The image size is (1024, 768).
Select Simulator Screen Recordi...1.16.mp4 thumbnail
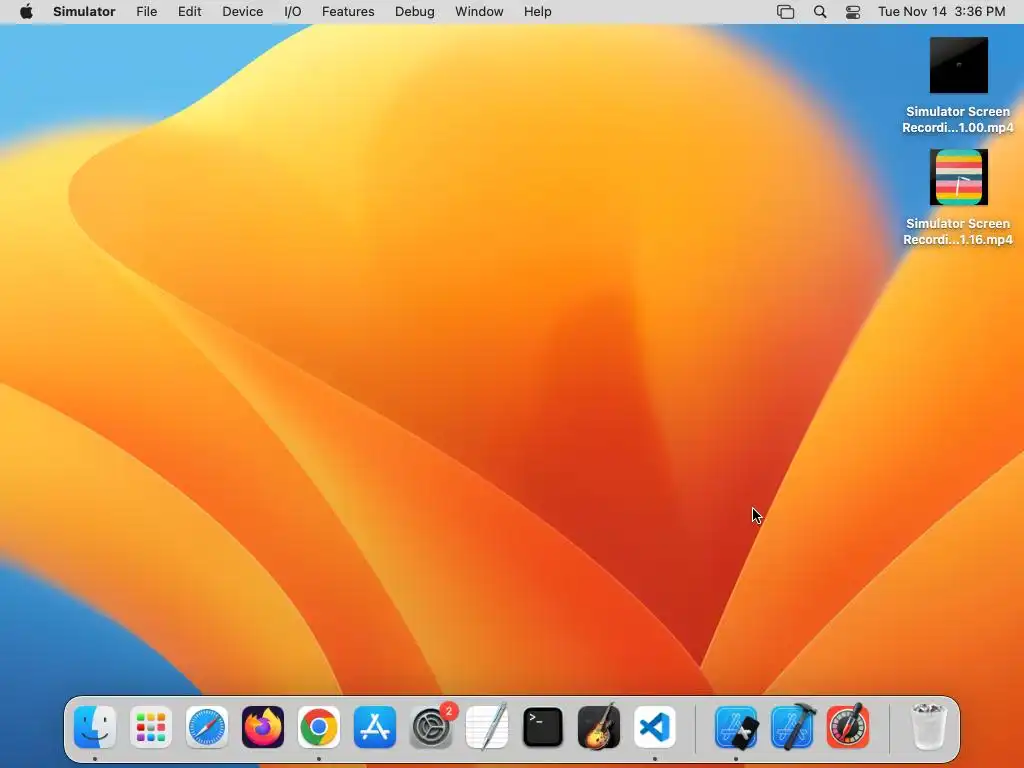959,177
